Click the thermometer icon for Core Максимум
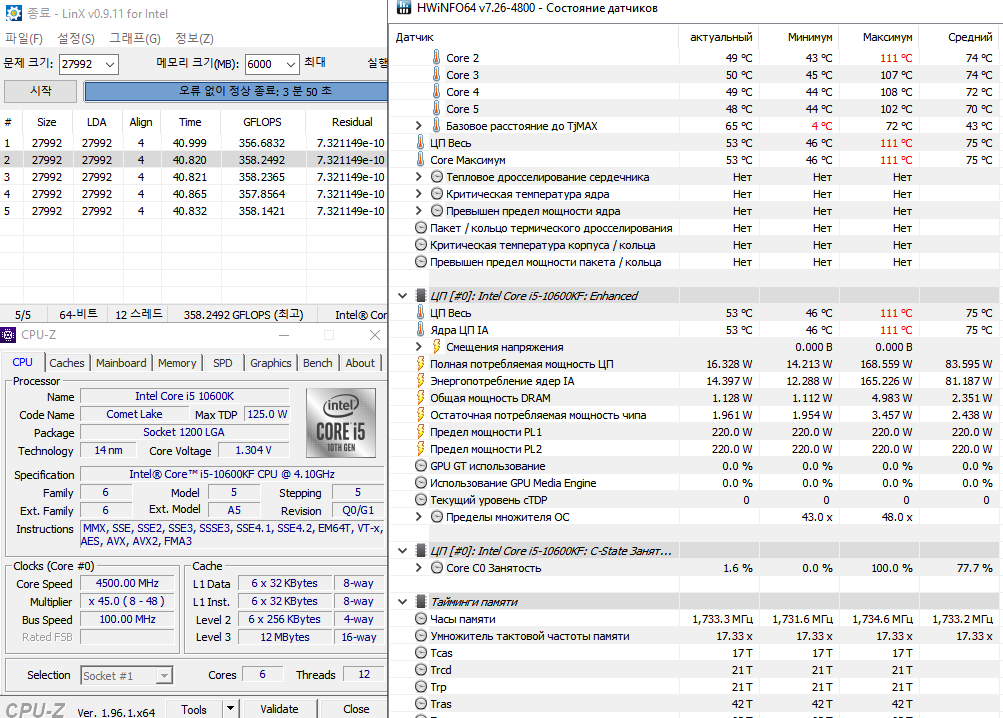The image size is (1003, 718). point(420,160)
